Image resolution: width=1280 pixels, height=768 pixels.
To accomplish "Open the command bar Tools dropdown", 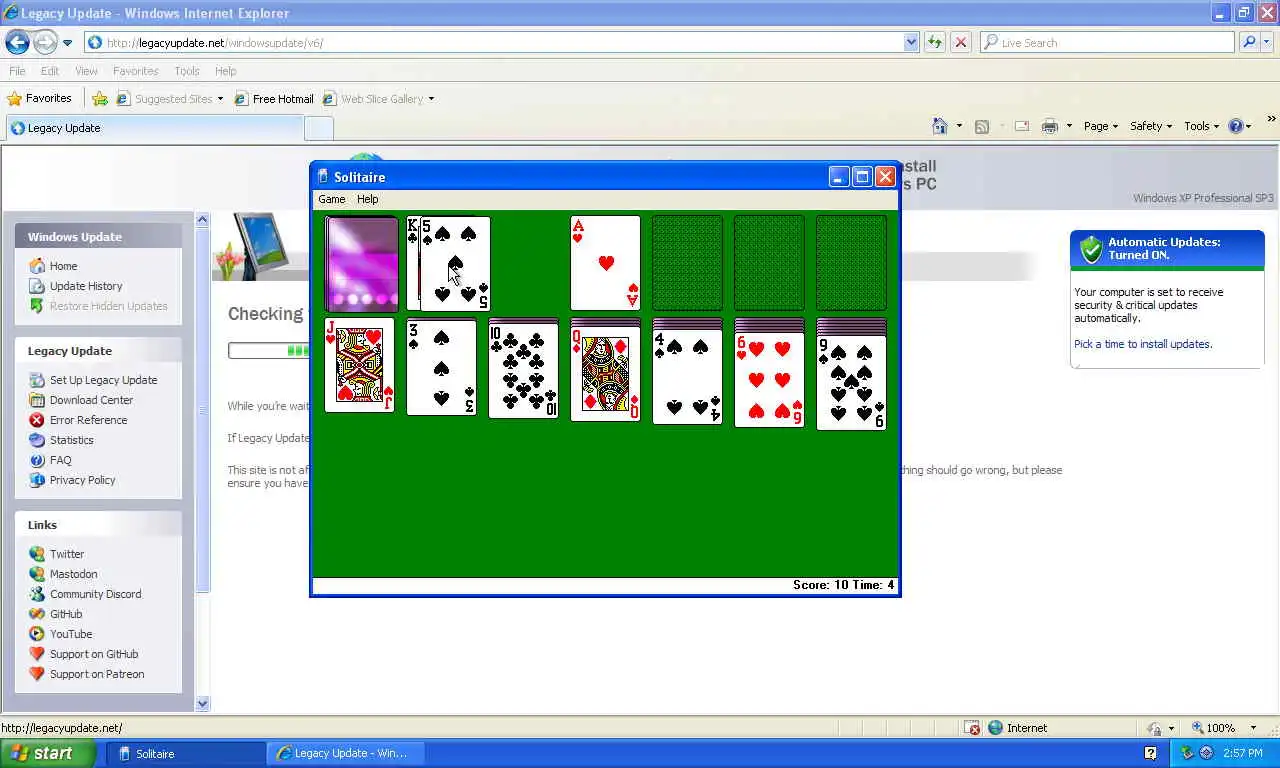I will (1202, 126).
